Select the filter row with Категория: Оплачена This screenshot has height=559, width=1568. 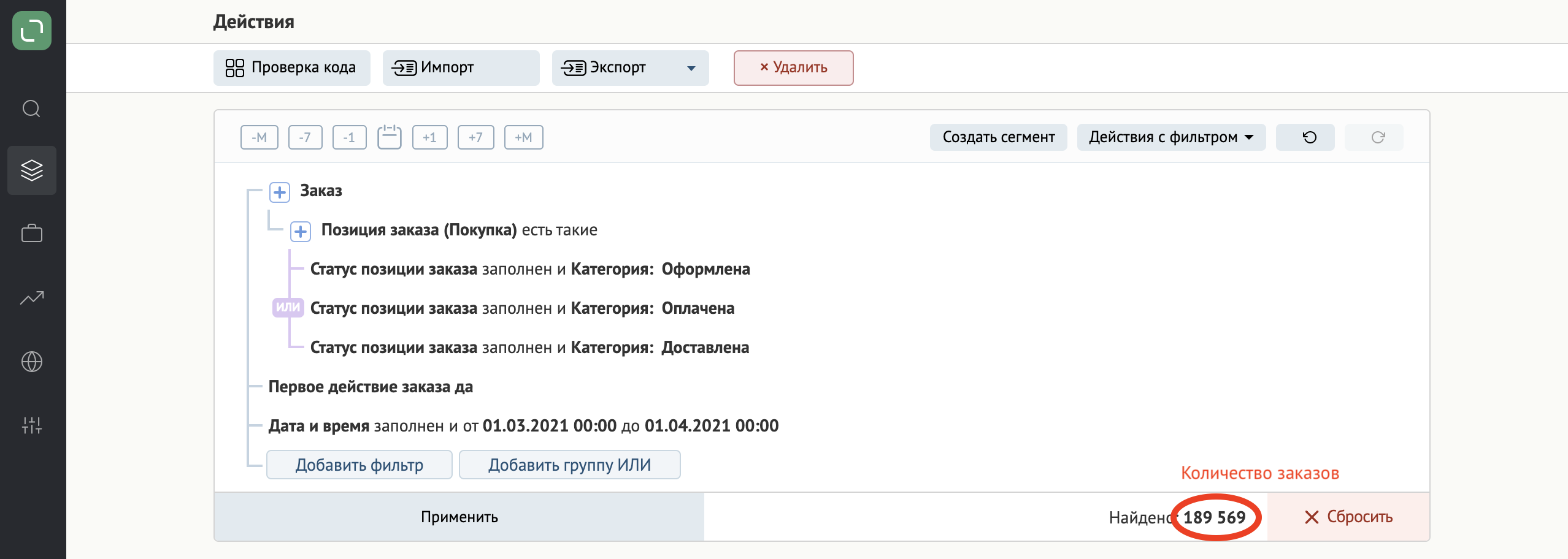[522, 308]
